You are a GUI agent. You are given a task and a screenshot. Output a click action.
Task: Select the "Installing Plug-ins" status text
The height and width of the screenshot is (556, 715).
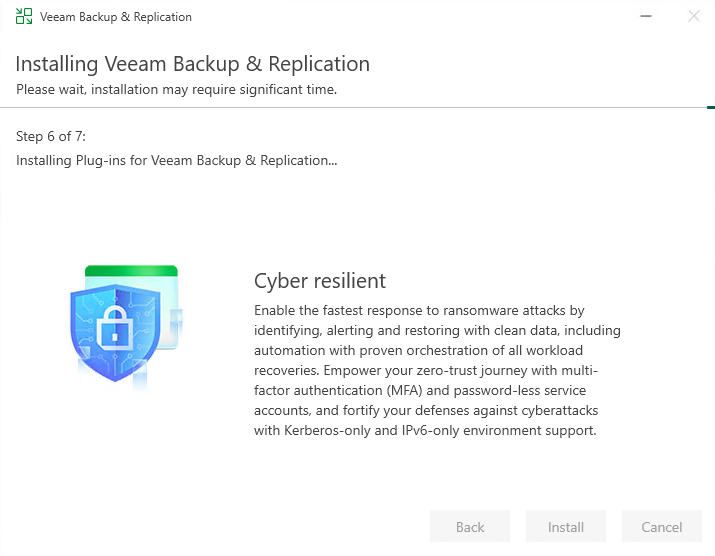(177, 160)
